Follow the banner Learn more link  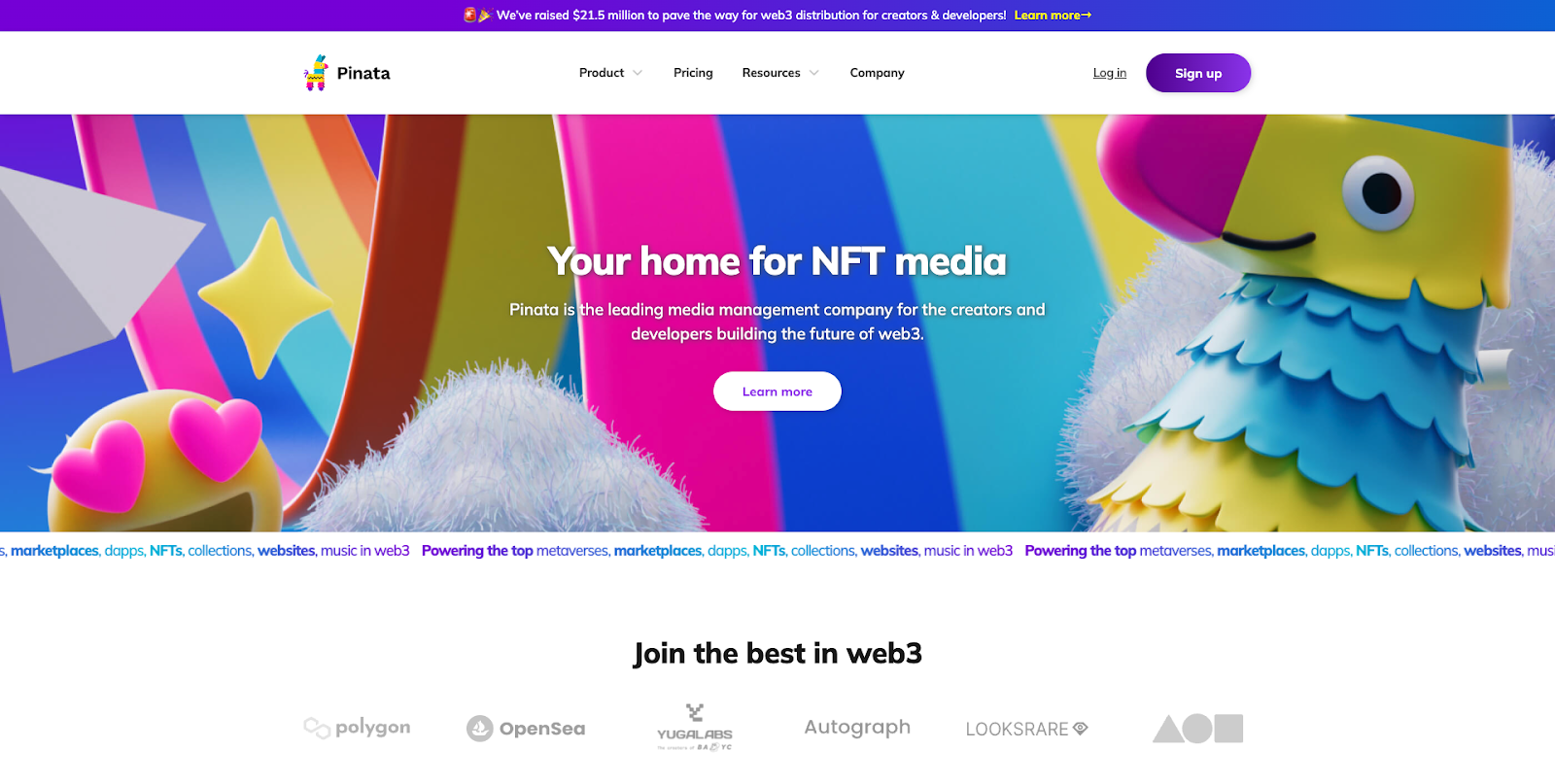1053,16
